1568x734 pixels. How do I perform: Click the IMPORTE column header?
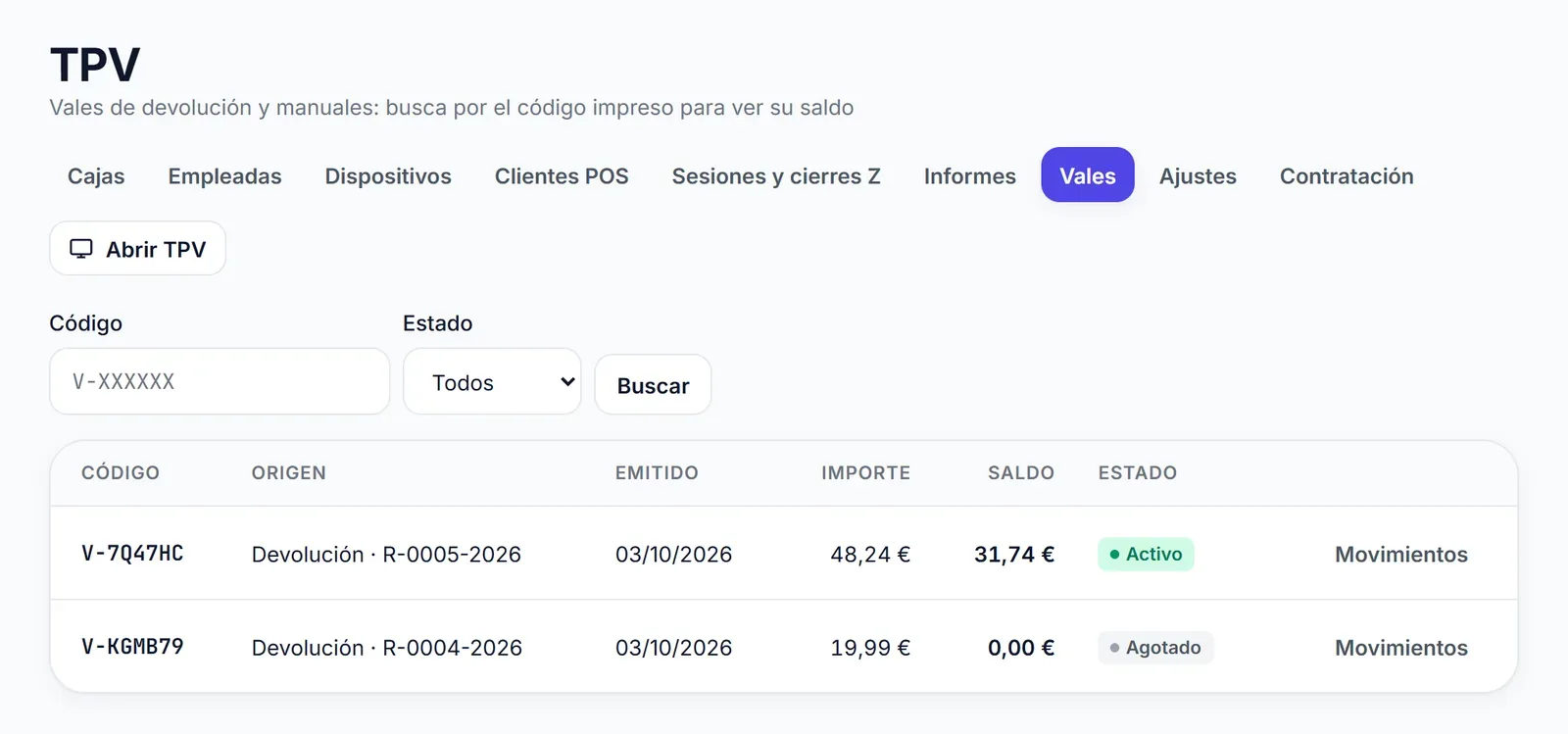click(x=865, y=472)
